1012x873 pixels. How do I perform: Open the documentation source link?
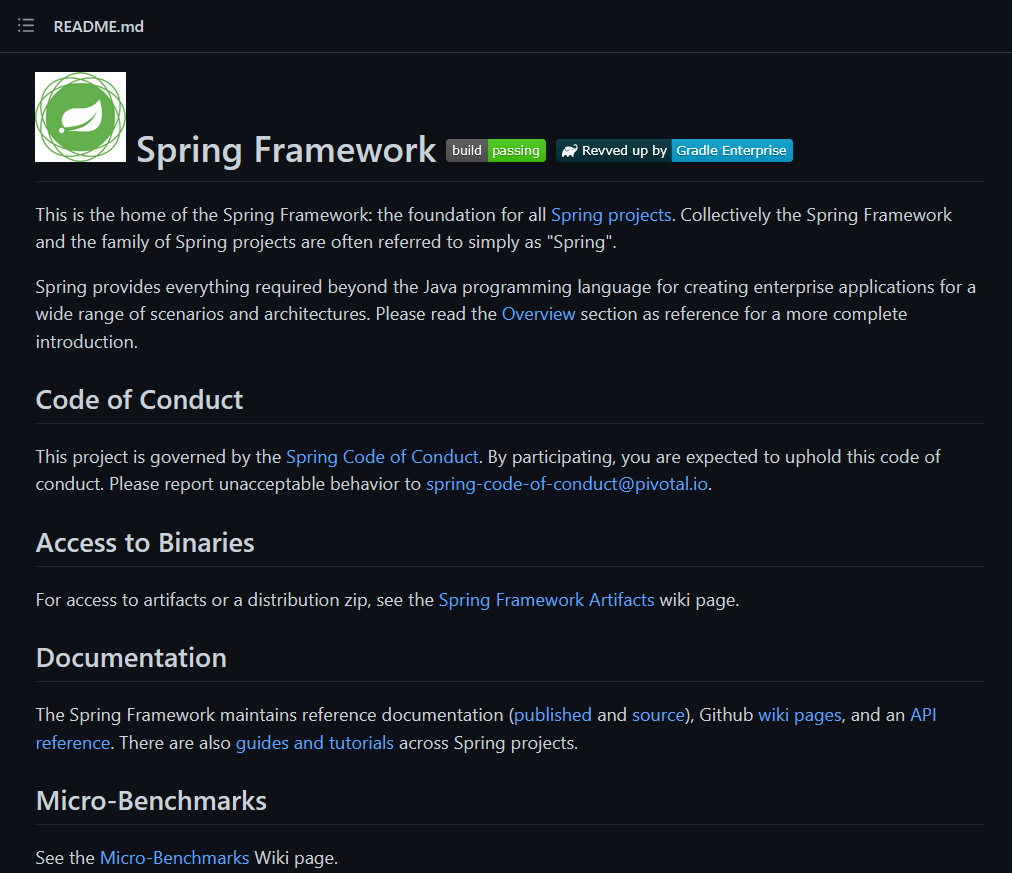pos(658,715)
